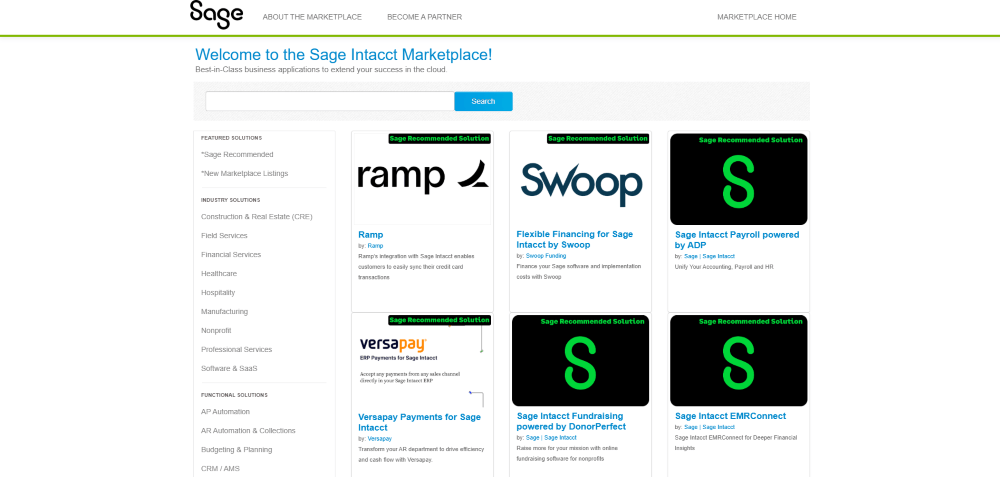Open About the Marketplace menu item
Image resolution: width=1000 pixels, height=477 pixels.
pyautogui.click(x=312, y=17)
